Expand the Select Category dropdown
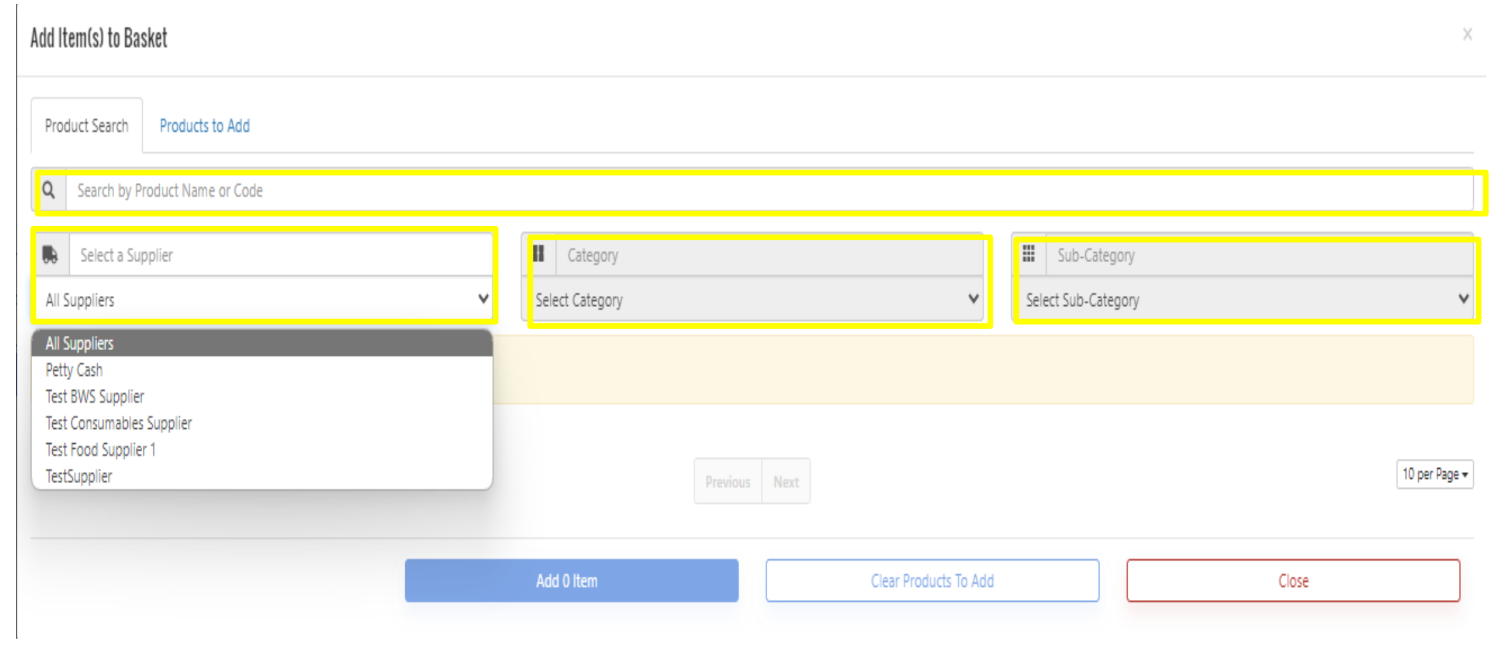Screen dimensions: 1500x647 [755, 300]
